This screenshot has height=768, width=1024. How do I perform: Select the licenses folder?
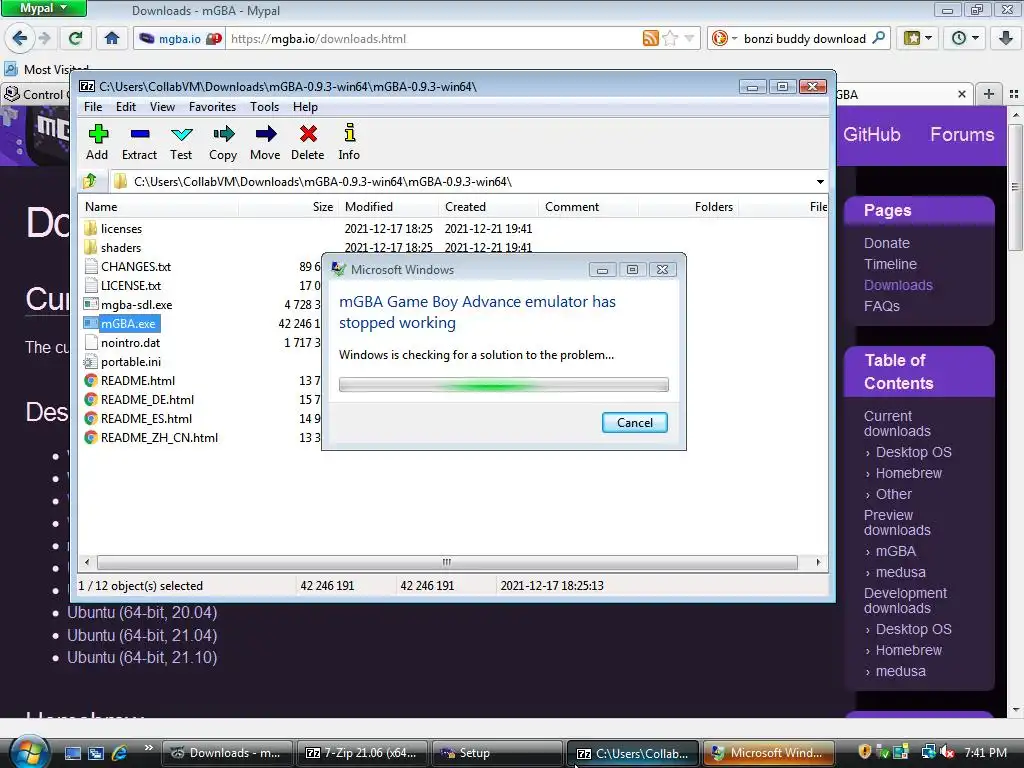point(121,229)
